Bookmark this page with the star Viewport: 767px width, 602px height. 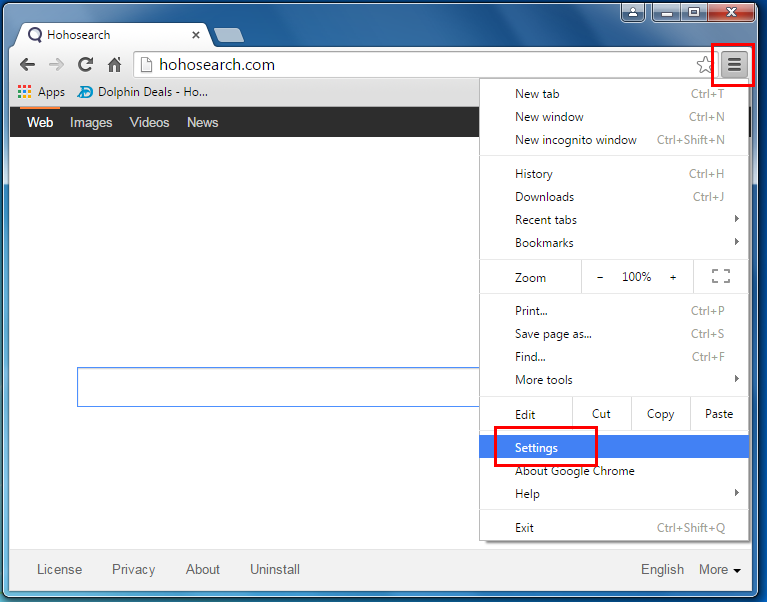point(704,65)
